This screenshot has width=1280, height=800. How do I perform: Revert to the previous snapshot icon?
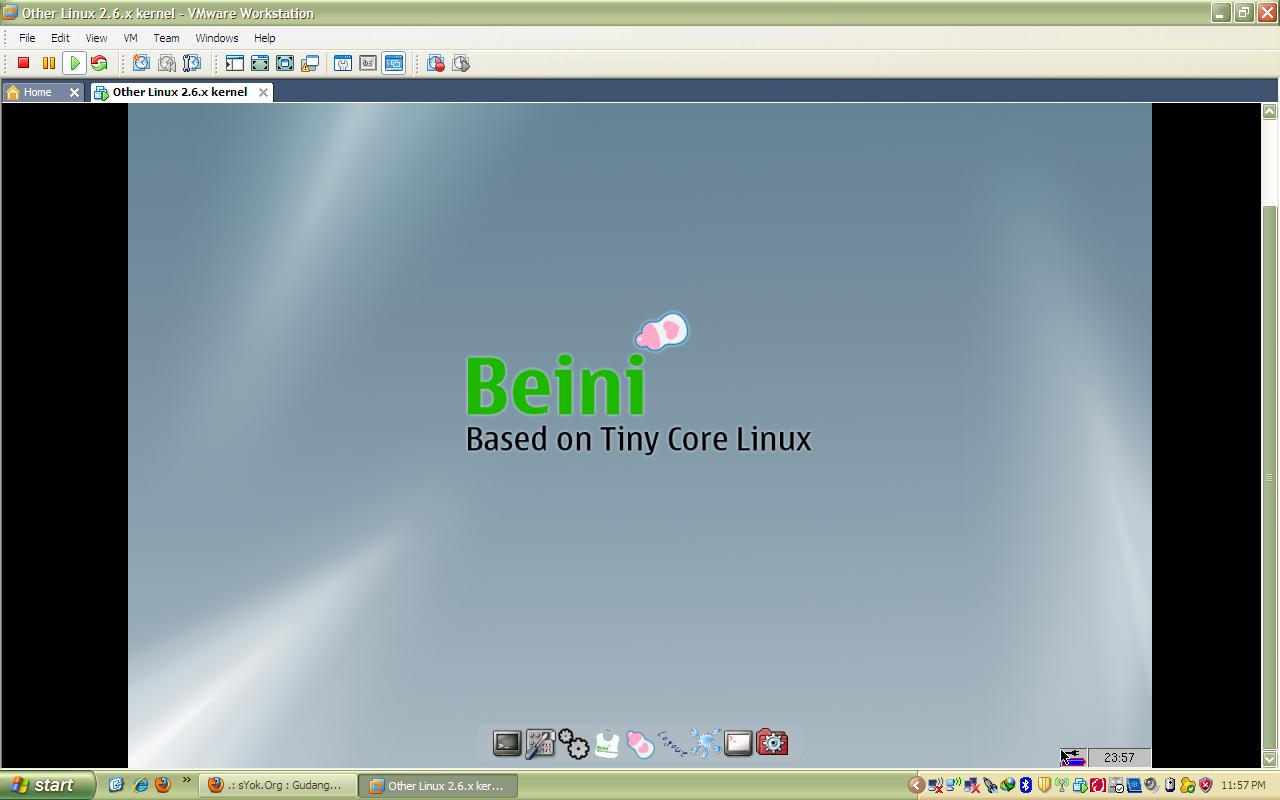[x=166, y=63]
